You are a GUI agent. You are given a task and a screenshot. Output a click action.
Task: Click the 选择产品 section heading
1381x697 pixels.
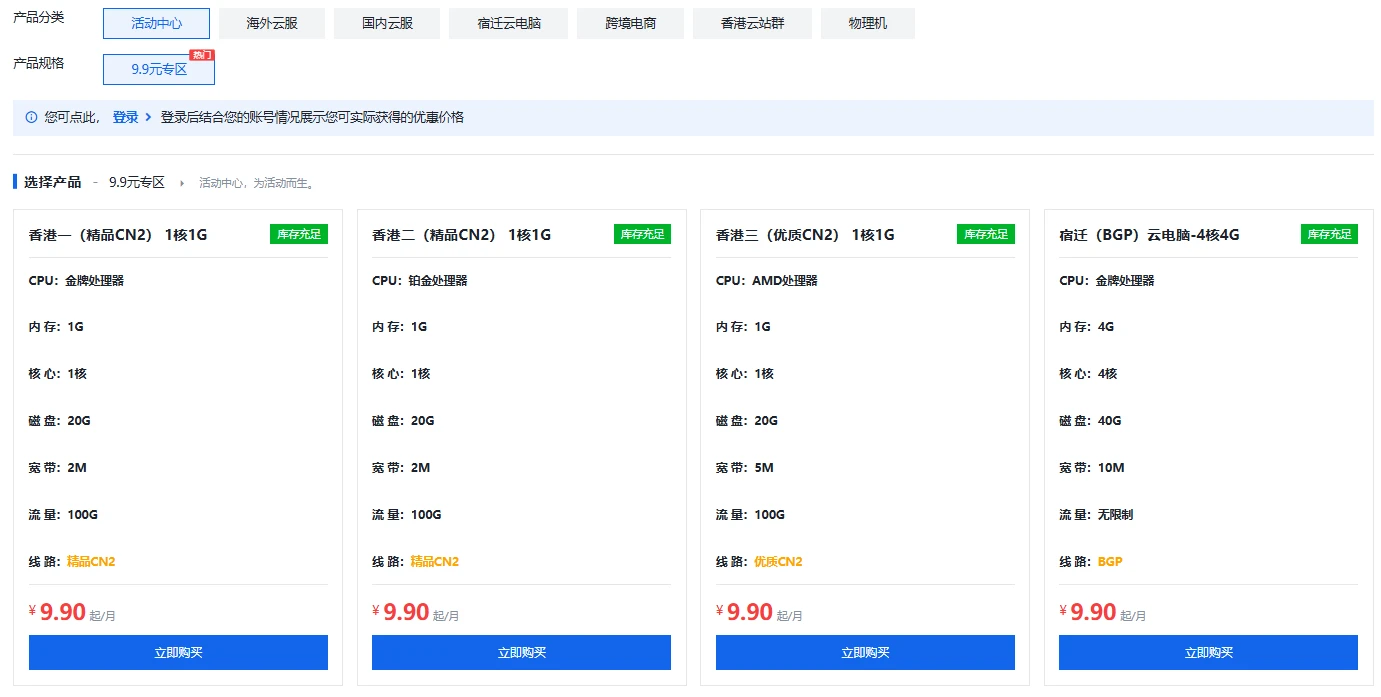(52, 182)
